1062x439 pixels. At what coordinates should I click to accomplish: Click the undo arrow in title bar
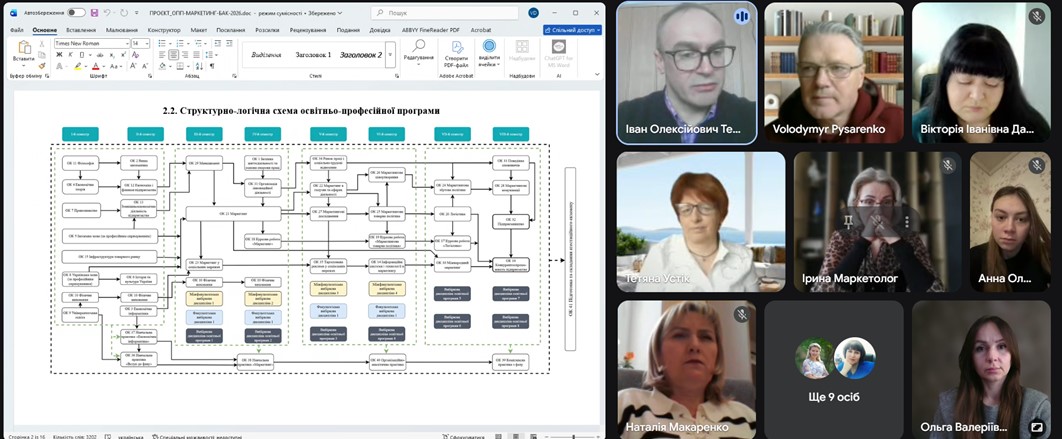coord(109,13)
